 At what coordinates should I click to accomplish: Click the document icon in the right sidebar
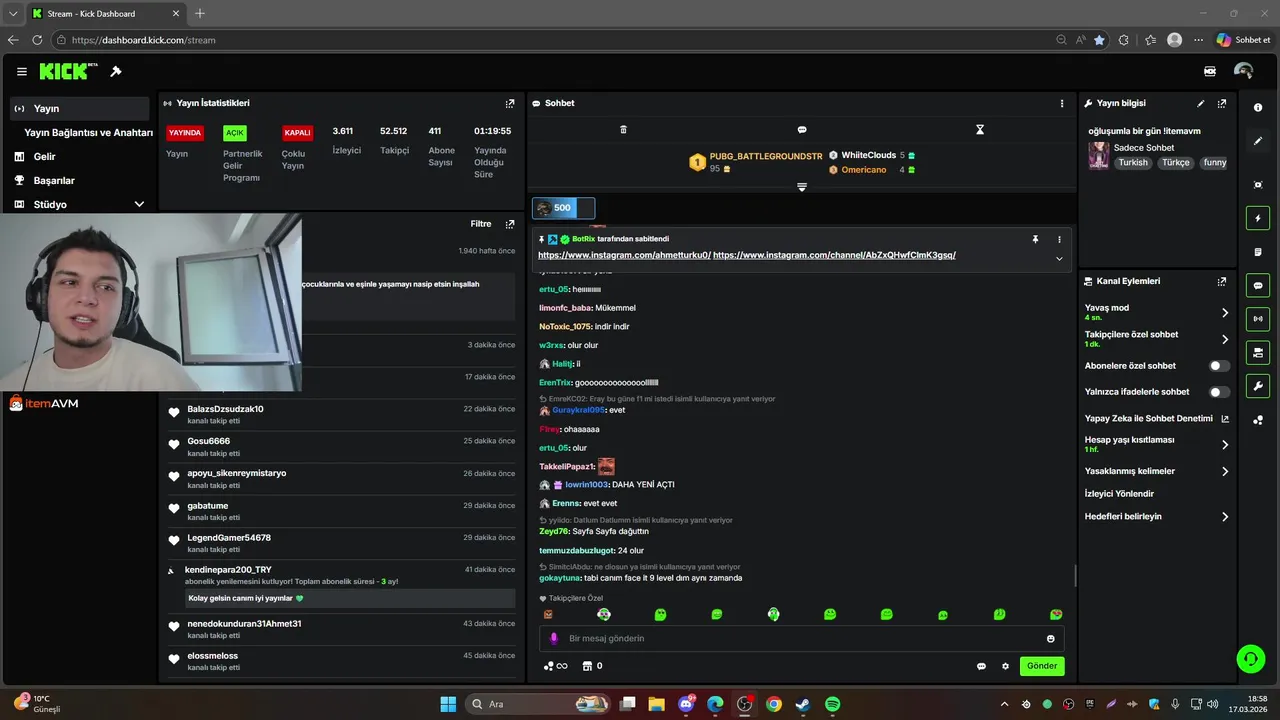[x=1258, y=252]
